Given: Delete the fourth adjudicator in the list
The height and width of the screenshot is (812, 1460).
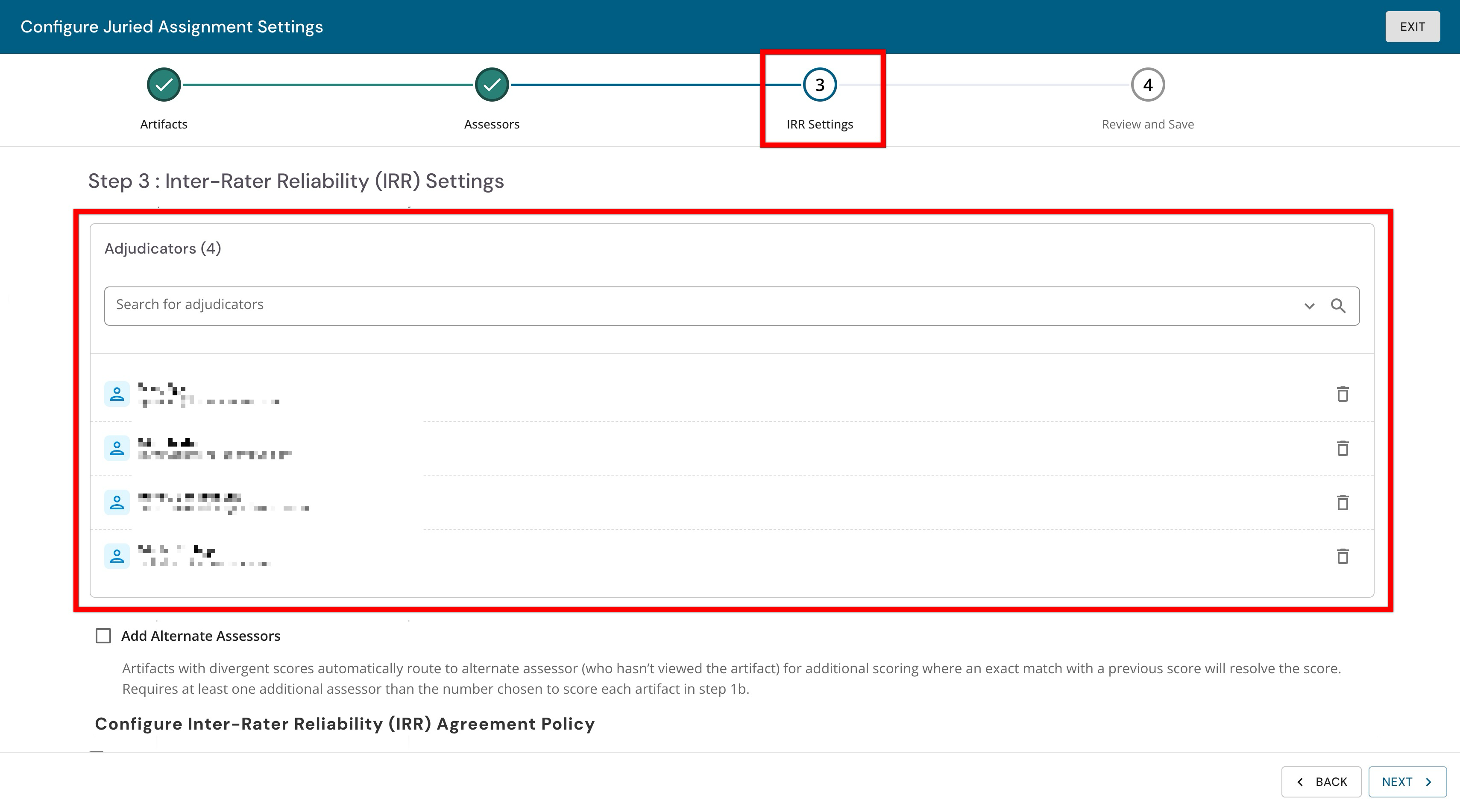Looking at the screenshot, I should click(1342, 556).
